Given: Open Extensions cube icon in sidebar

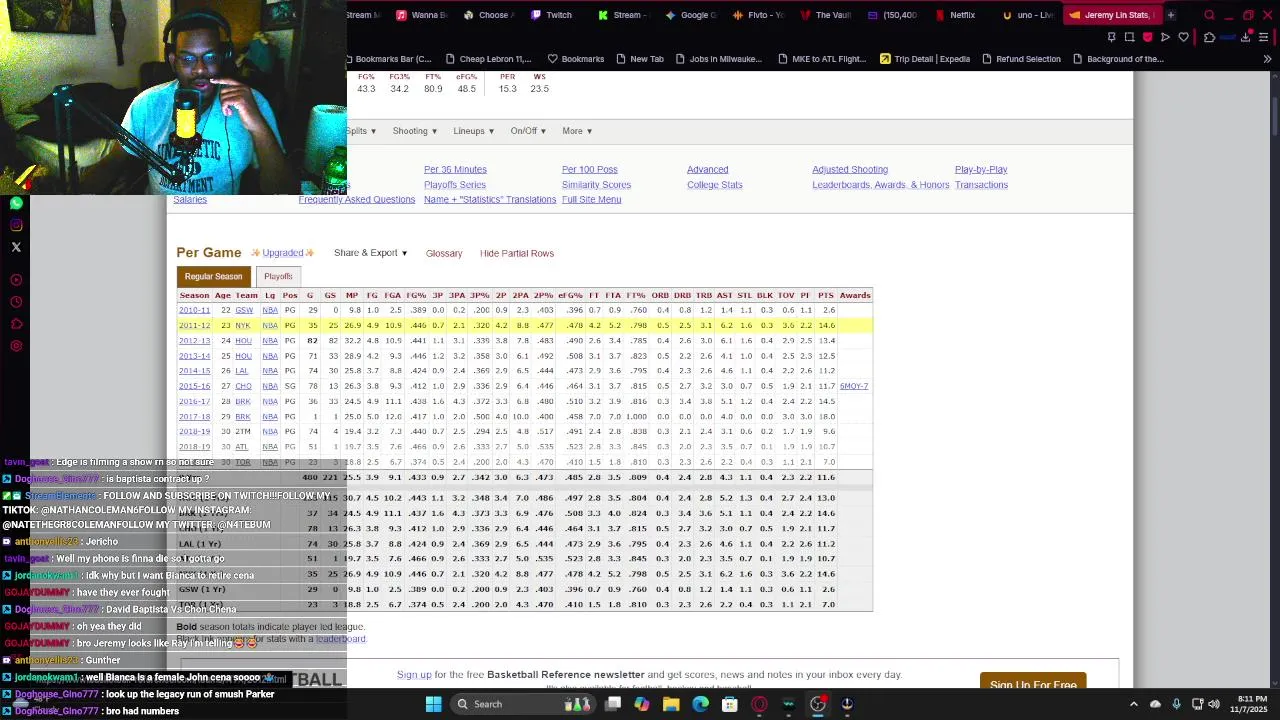Looking at the screenshot, I should 16,324.
